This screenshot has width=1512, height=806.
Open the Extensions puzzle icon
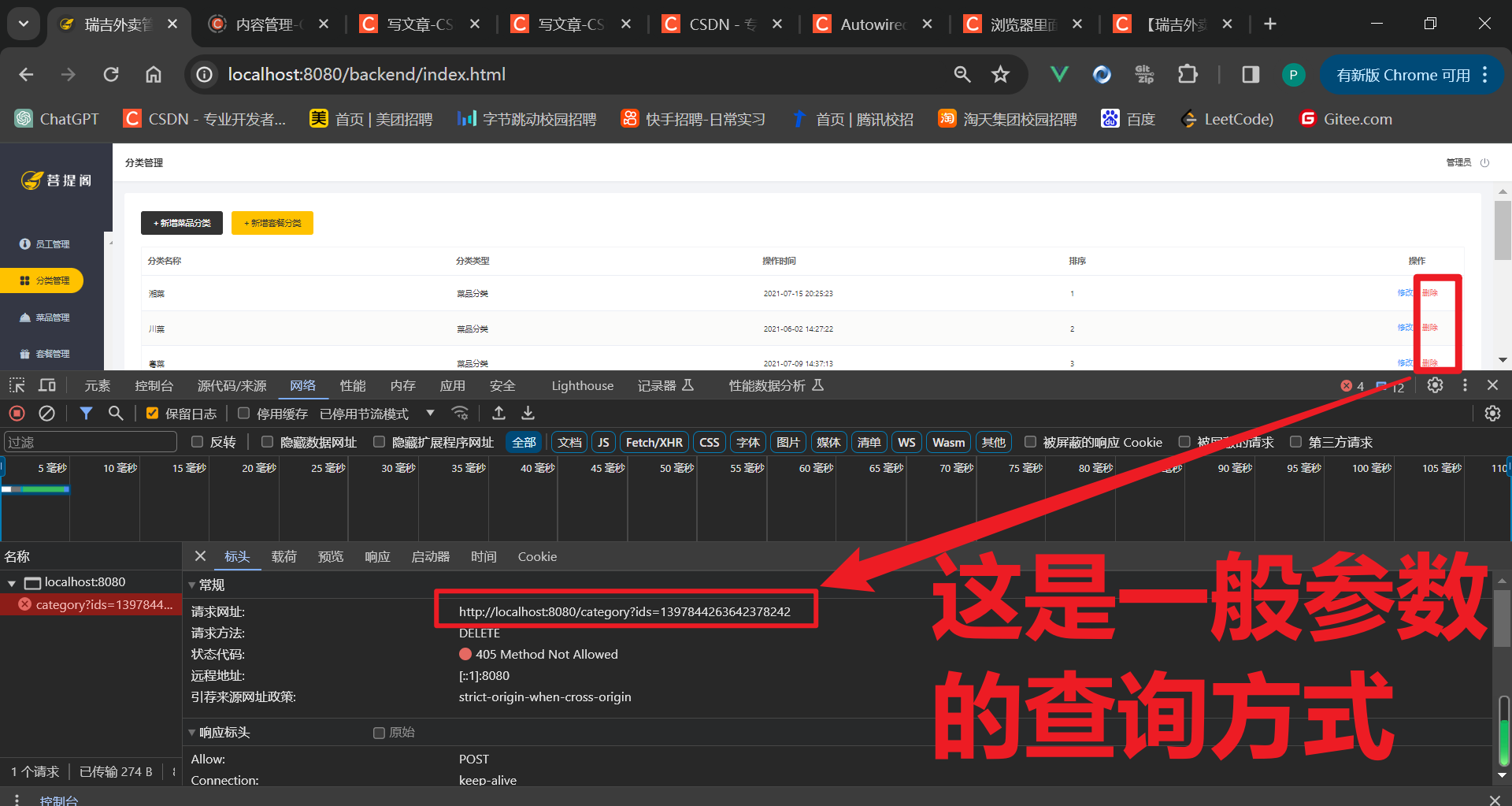pos(1188,75)
